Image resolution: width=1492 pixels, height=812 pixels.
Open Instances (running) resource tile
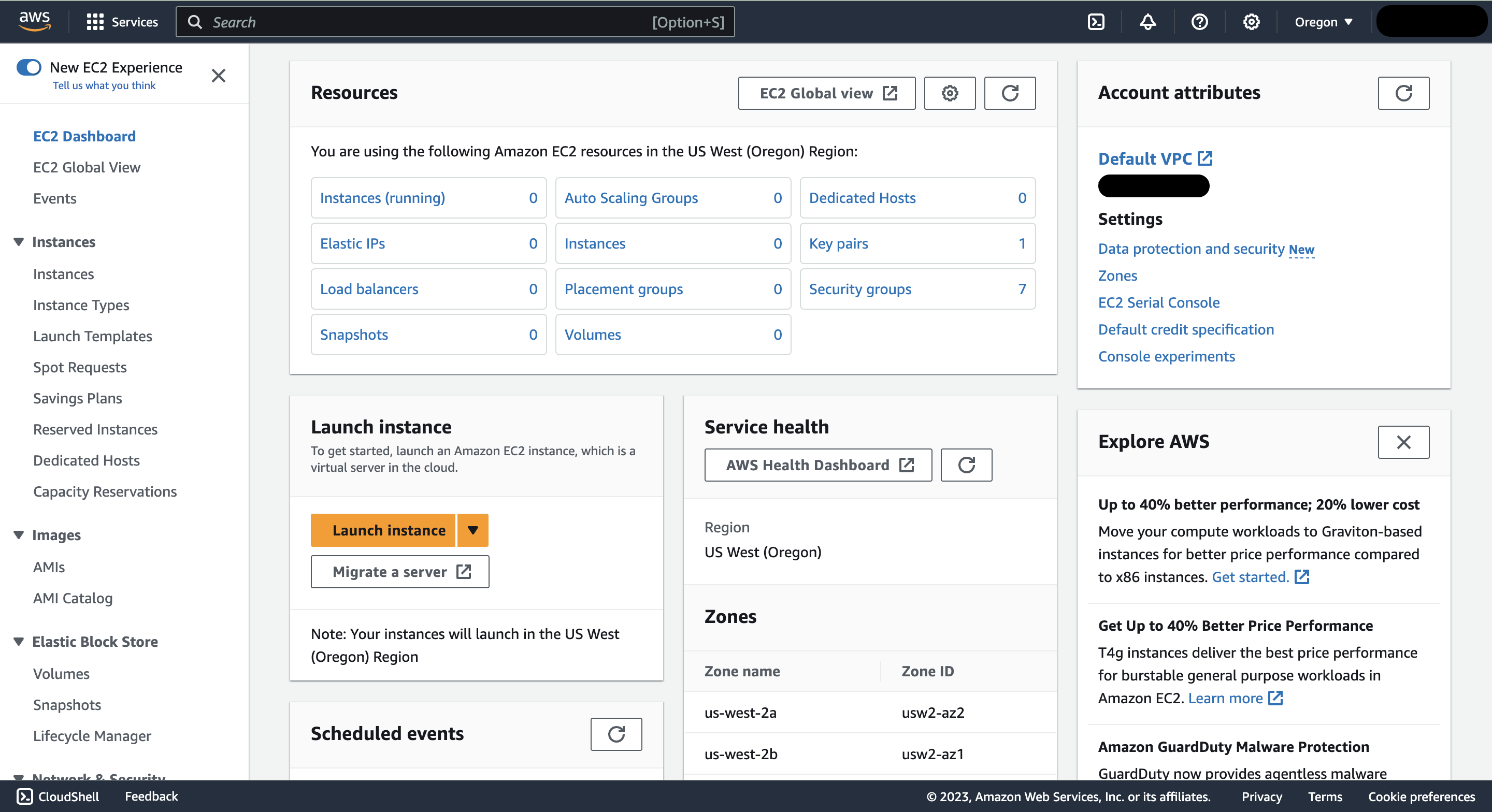pyautogui.click(x=428, y=198)
